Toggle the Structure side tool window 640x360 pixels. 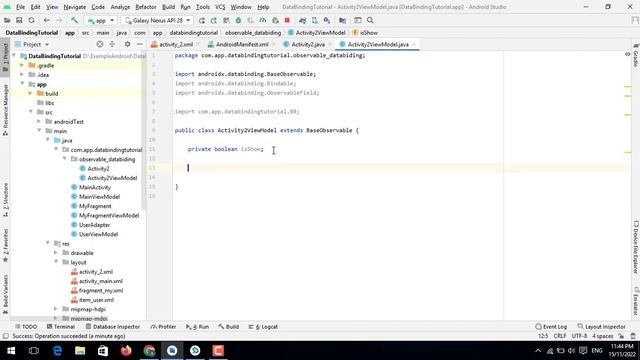(5, 199)
